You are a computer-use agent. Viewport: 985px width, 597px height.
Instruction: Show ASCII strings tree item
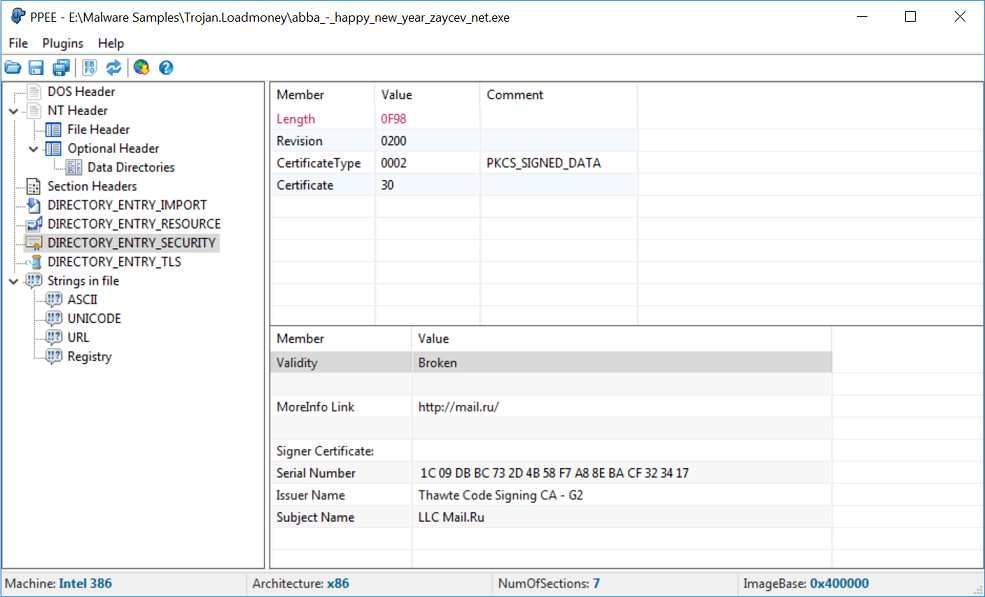click(x=82, y=299)
